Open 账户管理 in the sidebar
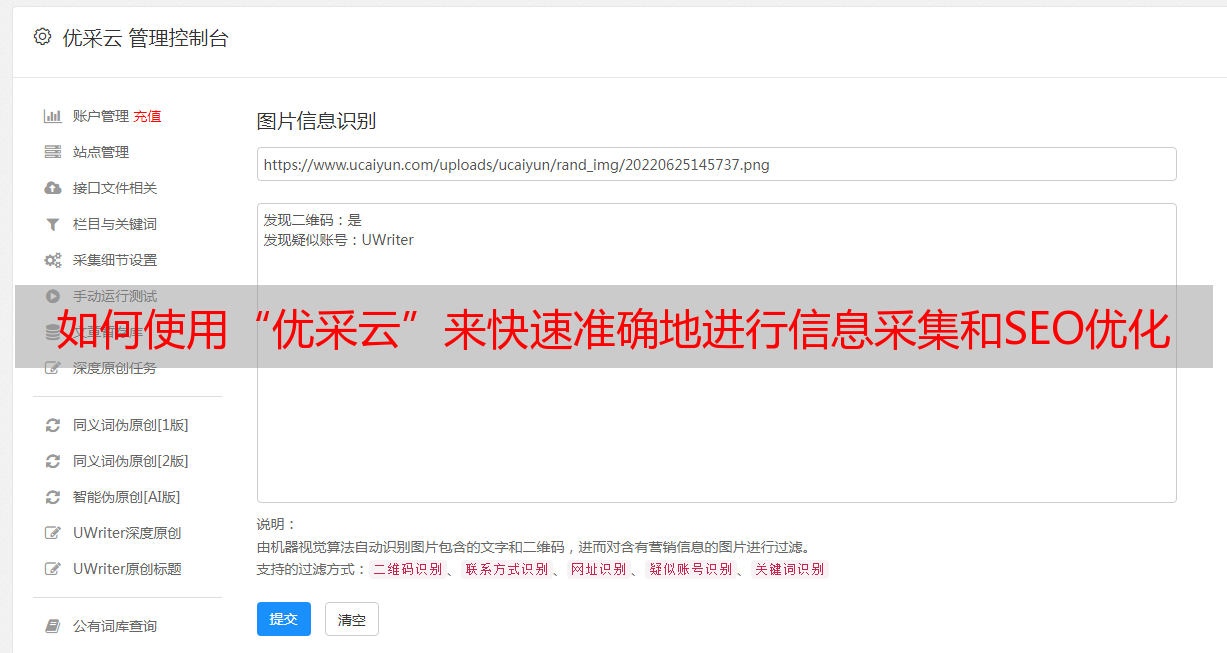 click(x=101, y=116)
